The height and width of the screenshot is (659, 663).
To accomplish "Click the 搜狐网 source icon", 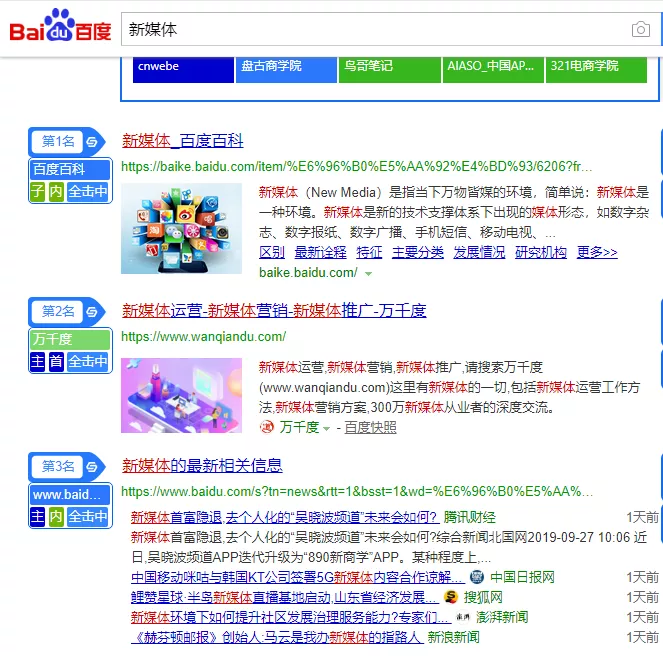I will coord(451,597).
